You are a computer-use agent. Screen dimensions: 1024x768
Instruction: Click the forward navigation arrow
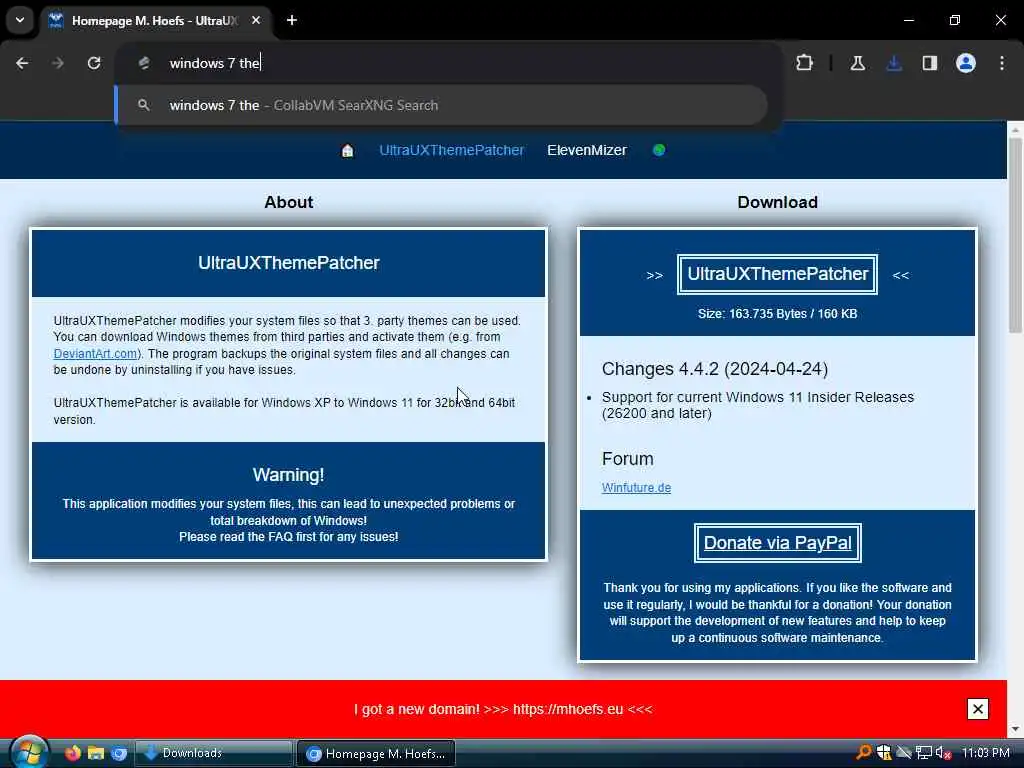click(x=57, y=63)
